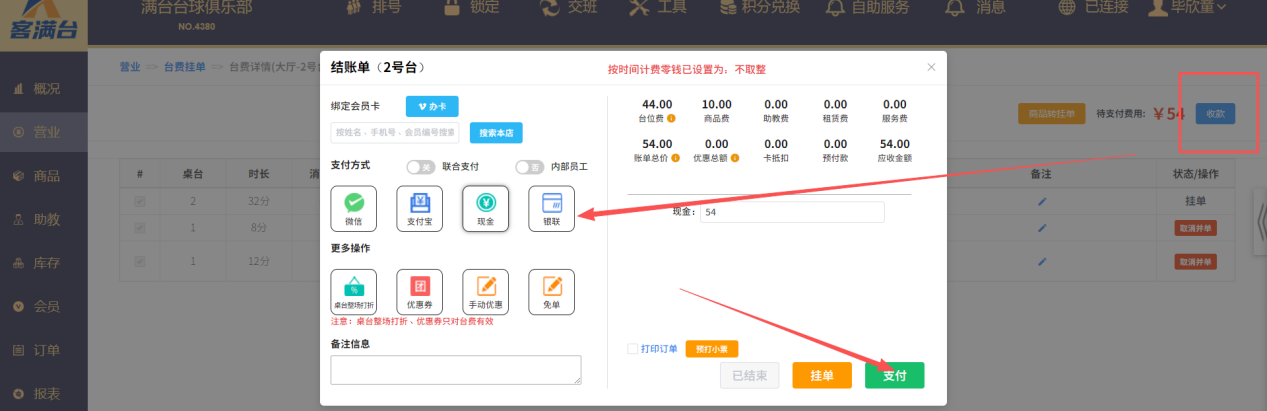Click info icon next to 台位费
Viewport: 1267px width, 411px height.
[x=671, y=118]
